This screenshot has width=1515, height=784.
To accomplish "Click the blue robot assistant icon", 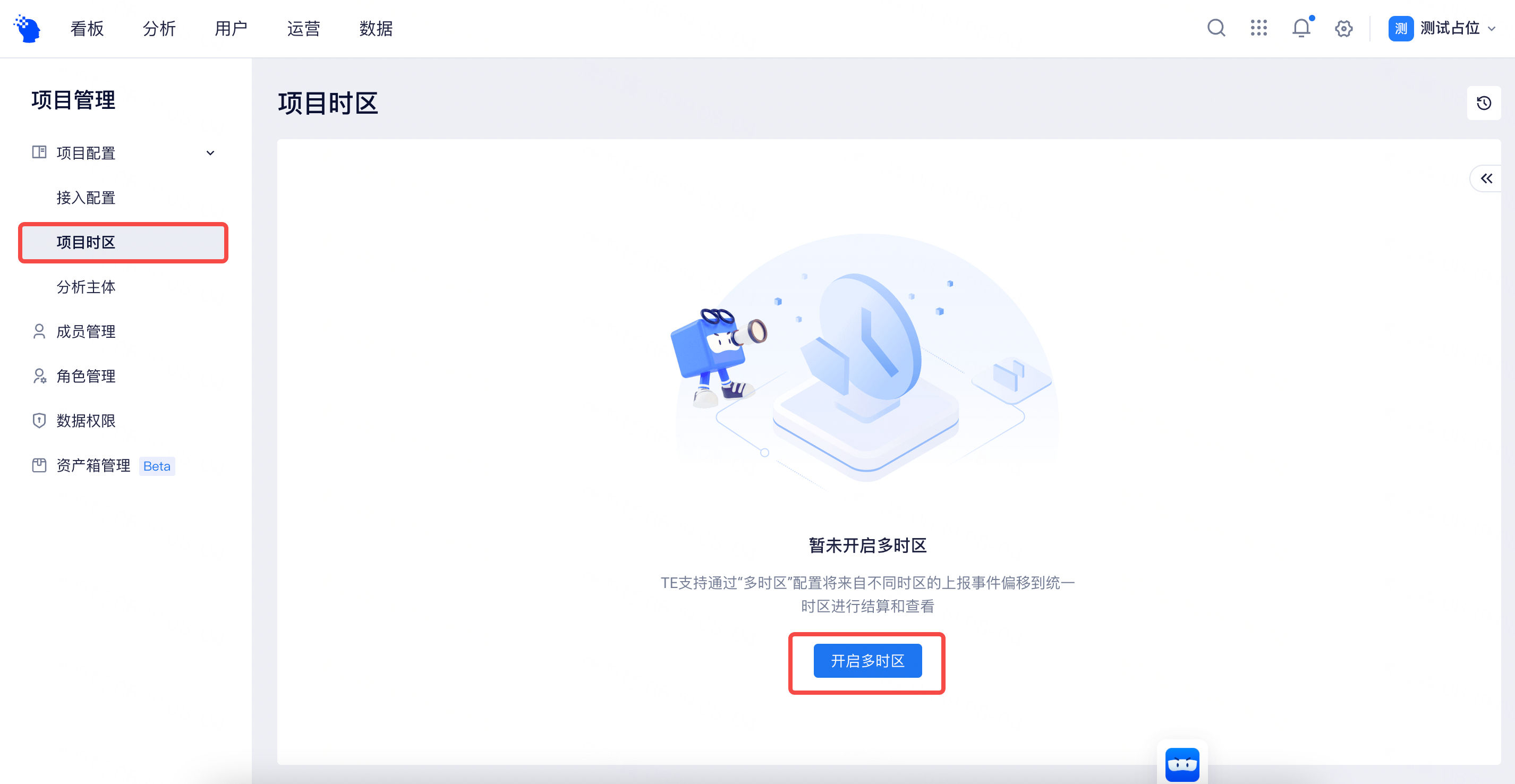I will (x=1182, y=764).
